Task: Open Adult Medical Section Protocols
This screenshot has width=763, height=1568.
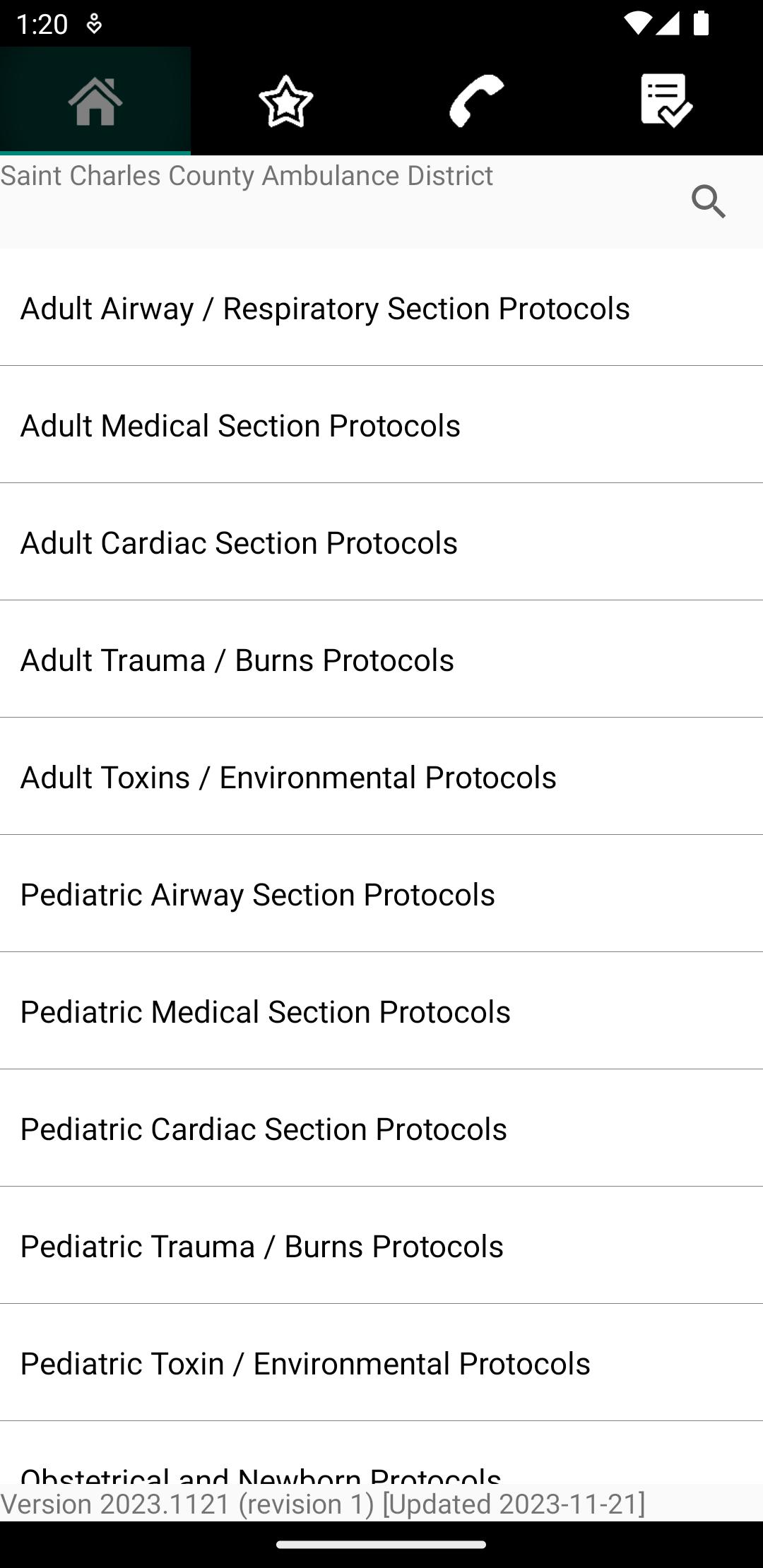Action: [381, 424]
